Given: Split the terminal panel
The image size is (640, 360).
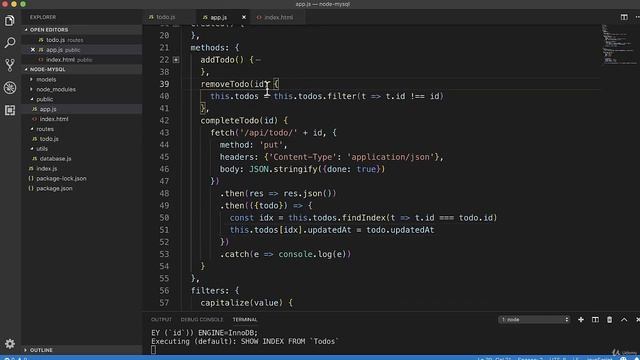Looking at the screenshot, I should pos(595,320).
